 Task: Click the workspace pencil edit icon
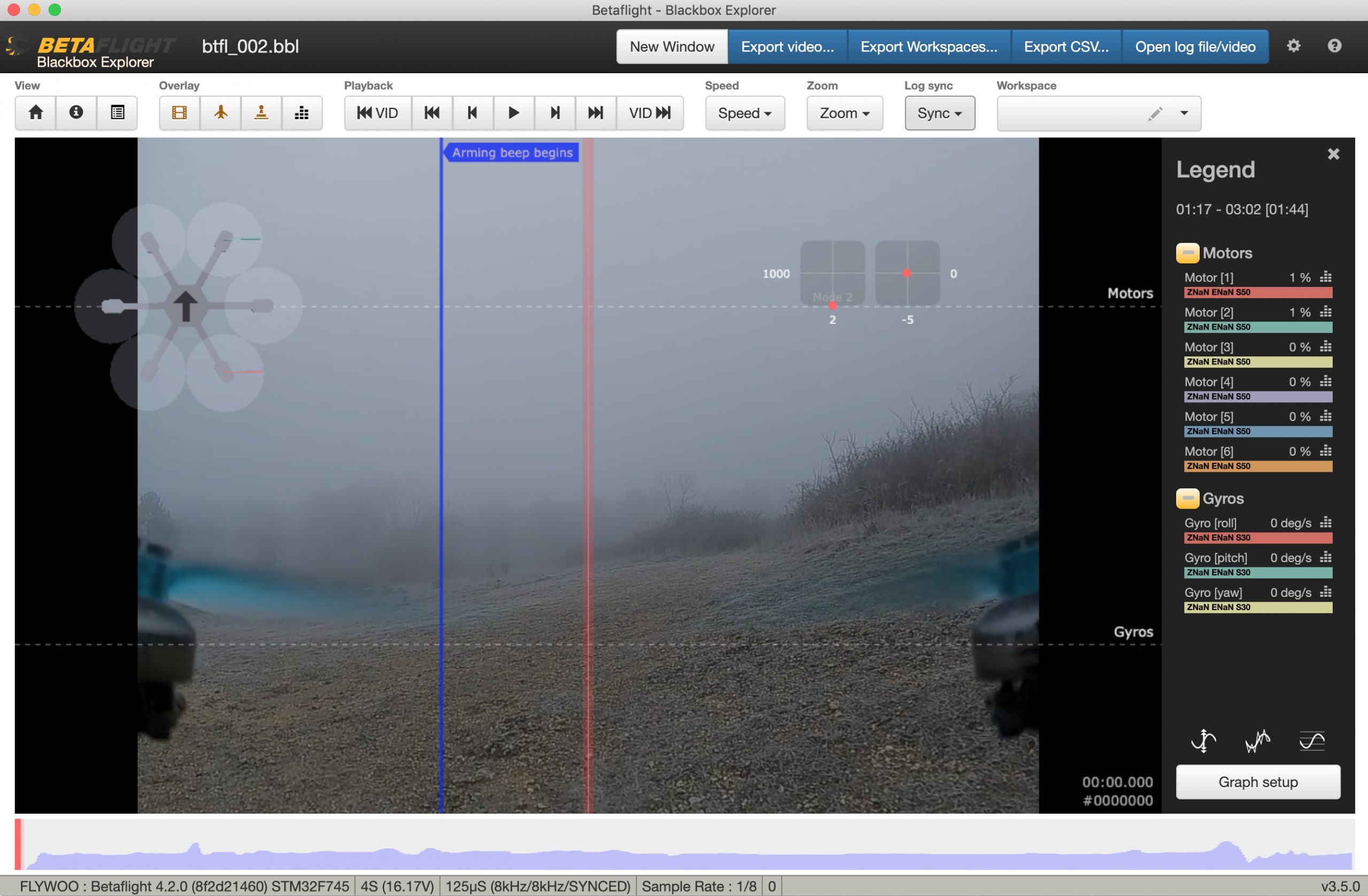[1155, 113]
